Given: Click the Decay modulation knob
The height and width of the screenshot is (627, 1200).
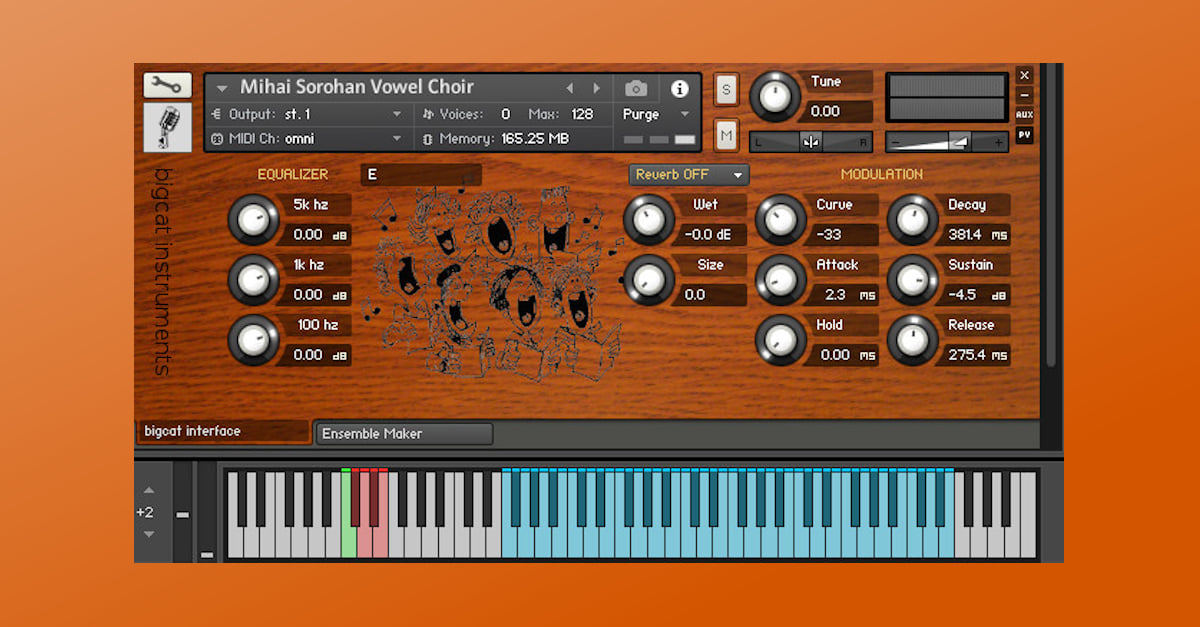Looking at the screenshot, I should click(912, 220).
